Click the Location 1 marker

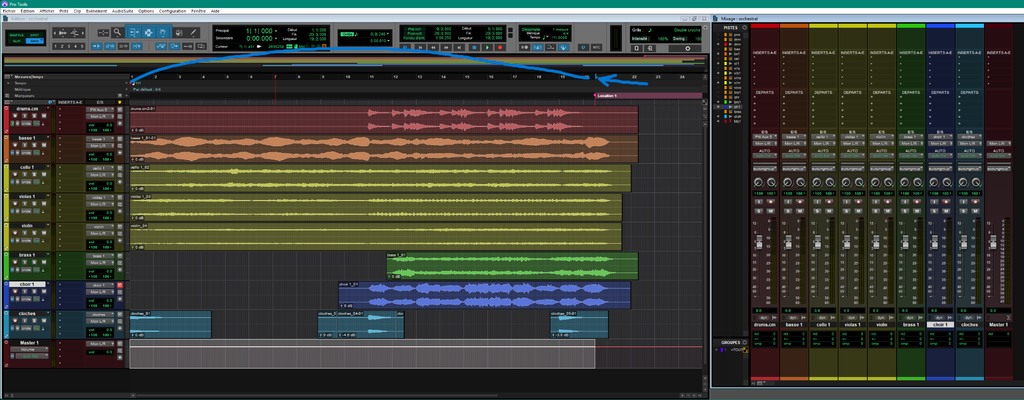pyautogui.click(x=607, y=96)
